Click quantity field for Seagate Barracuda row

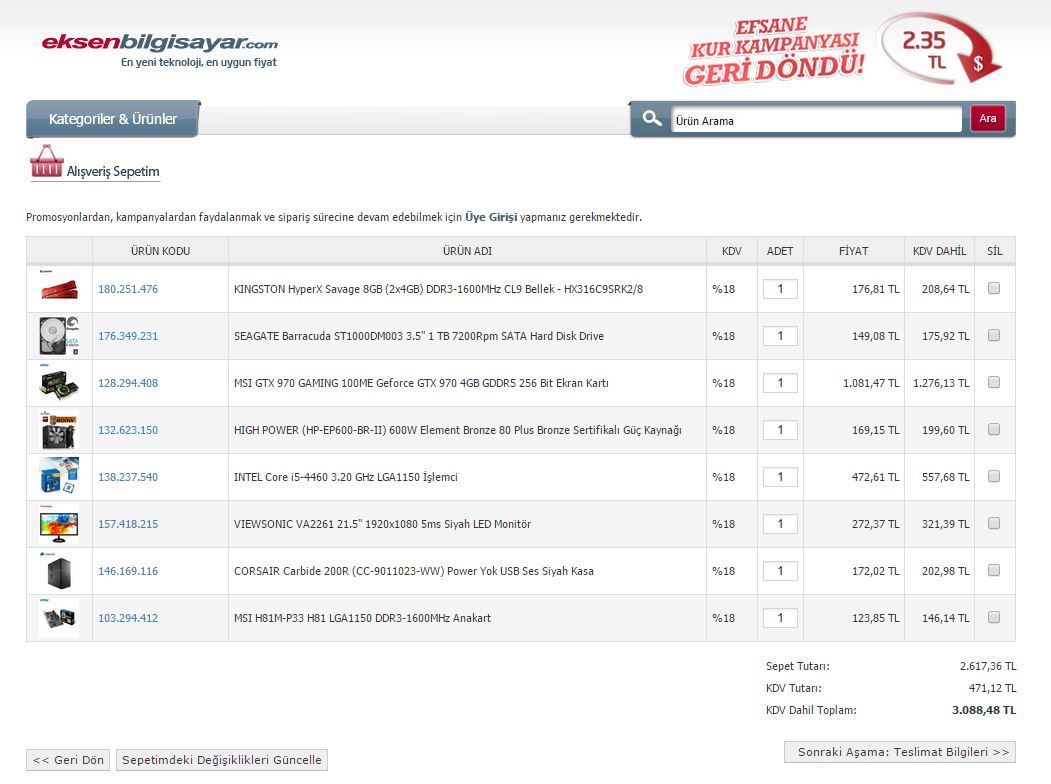(780, 336)
